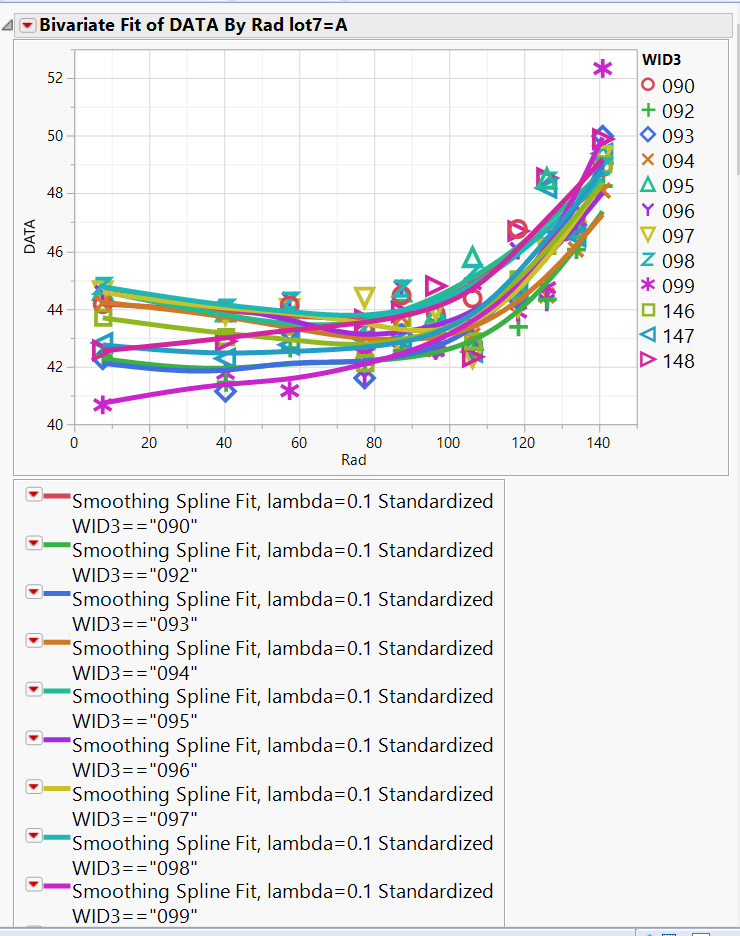This screenshot has width=740, height=936.
Task: Click the Rad axis label below the plot
Action: (x=354, y=460)
